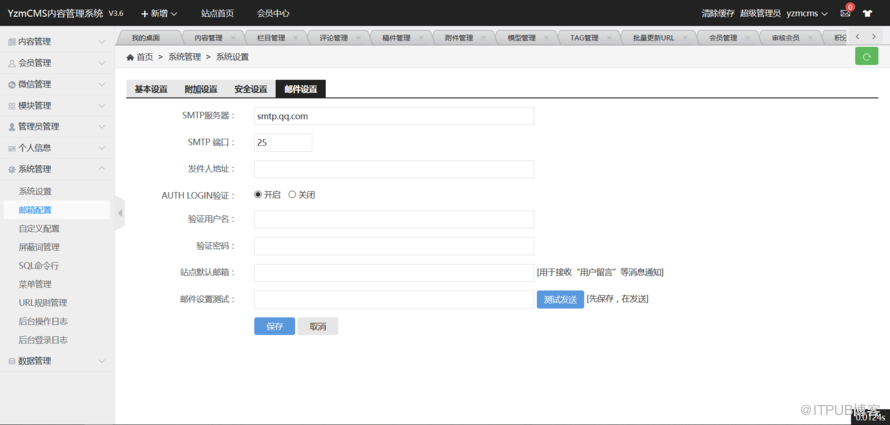Click the home icon in breadcrumb
The image size is (890, 425).
click(x=130, y=57)
